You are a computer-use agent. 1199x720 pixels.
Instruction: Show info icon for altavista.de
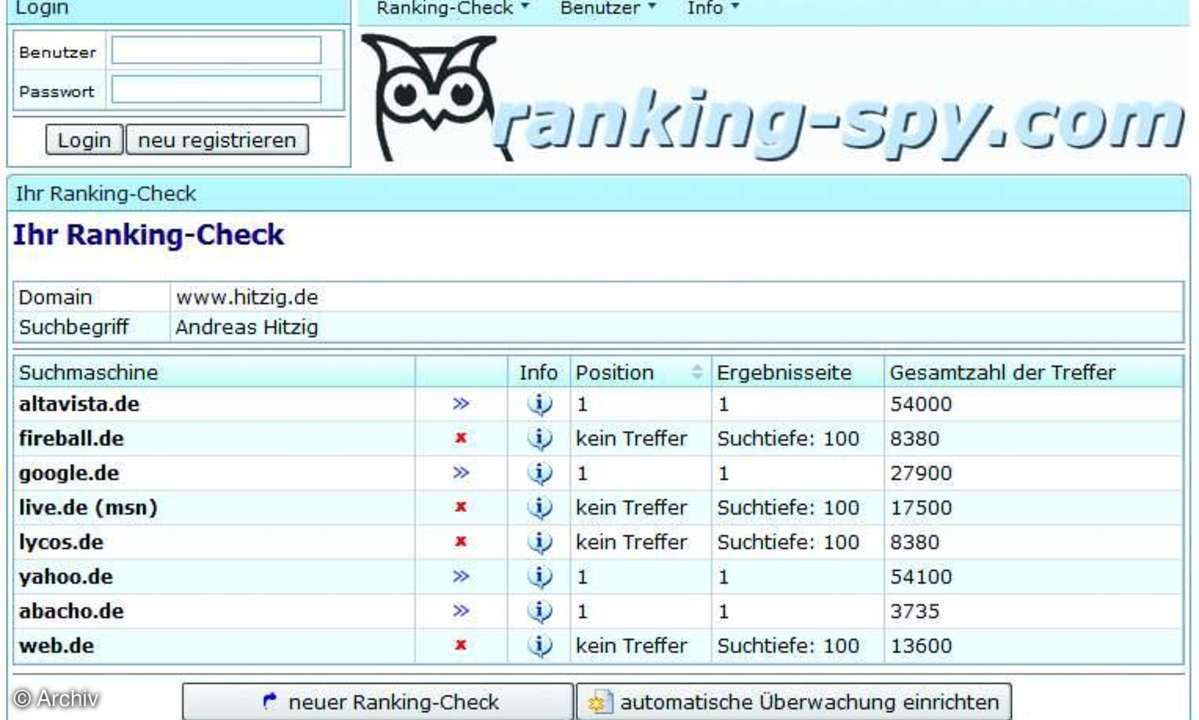click(540, 404)
